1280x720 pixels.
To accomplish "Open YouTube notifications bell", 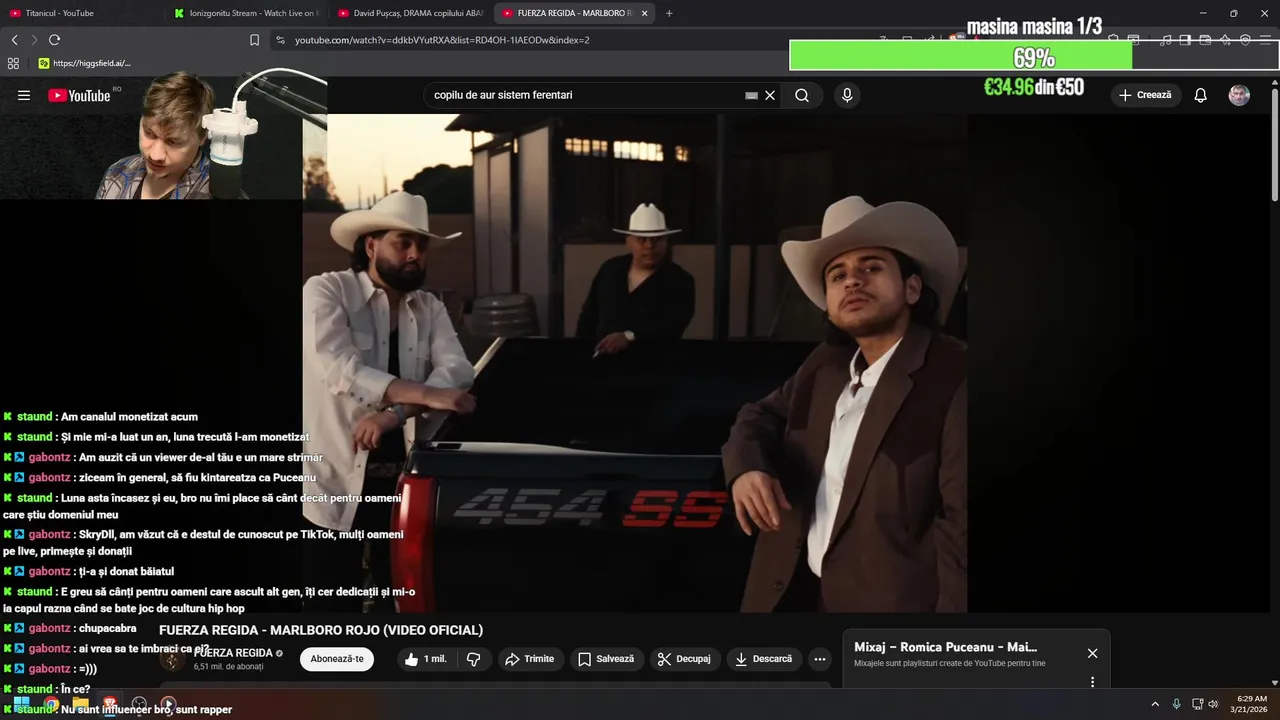I will point(1200,95).
